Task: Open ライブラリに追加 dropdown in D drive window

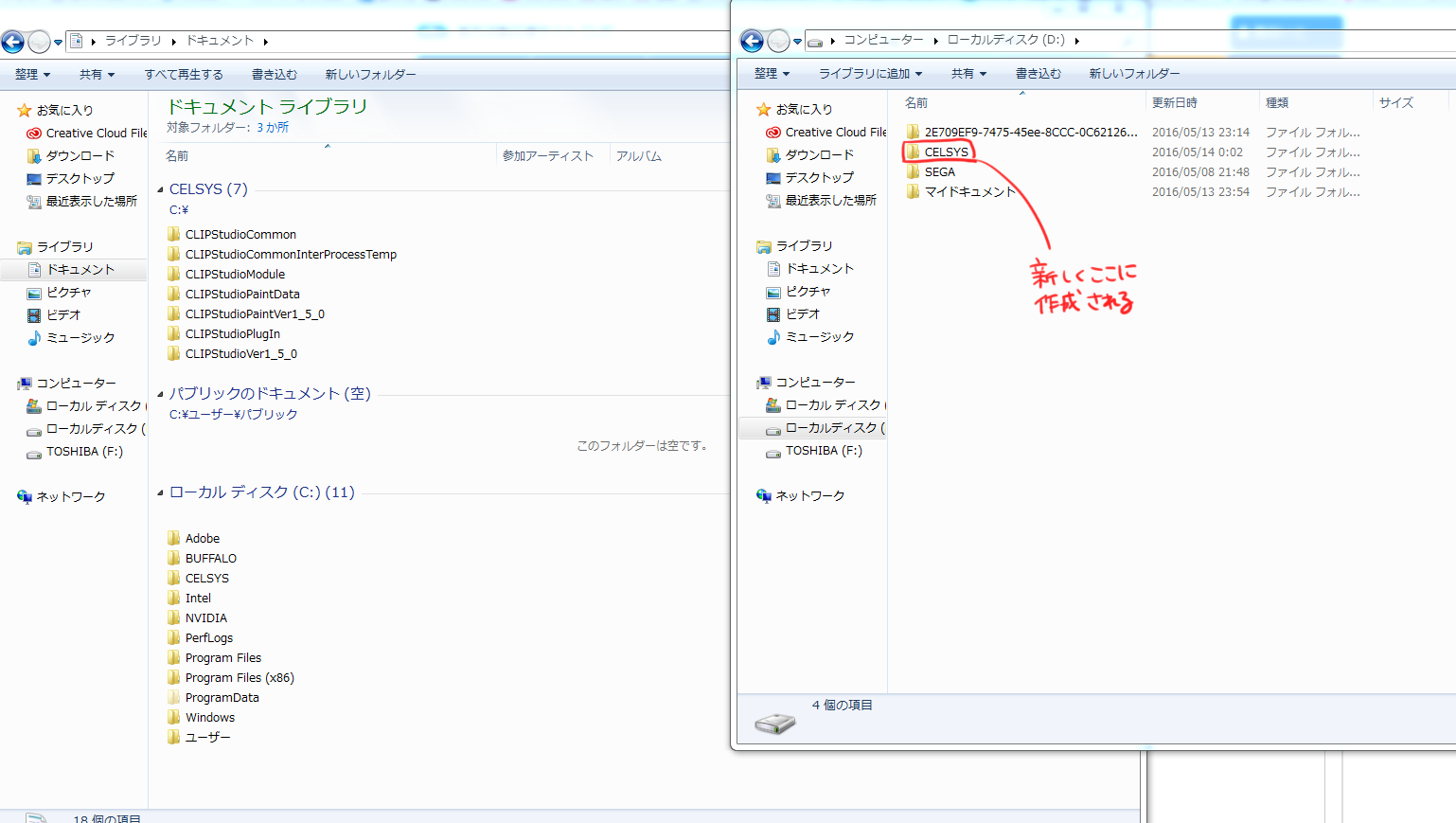Action: [871, 73]
